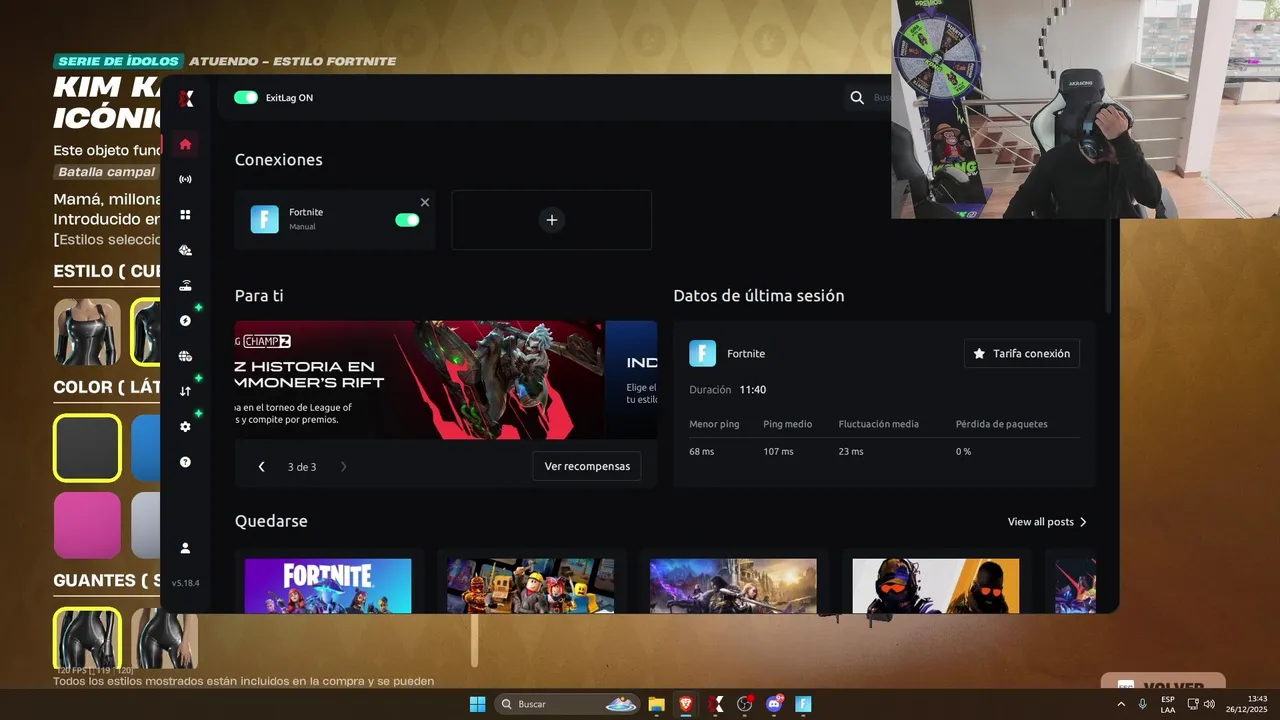Click the v5.18.4 version label
Image resolution: width=1280 pixels, height=720 pixels.
point(185,583)
